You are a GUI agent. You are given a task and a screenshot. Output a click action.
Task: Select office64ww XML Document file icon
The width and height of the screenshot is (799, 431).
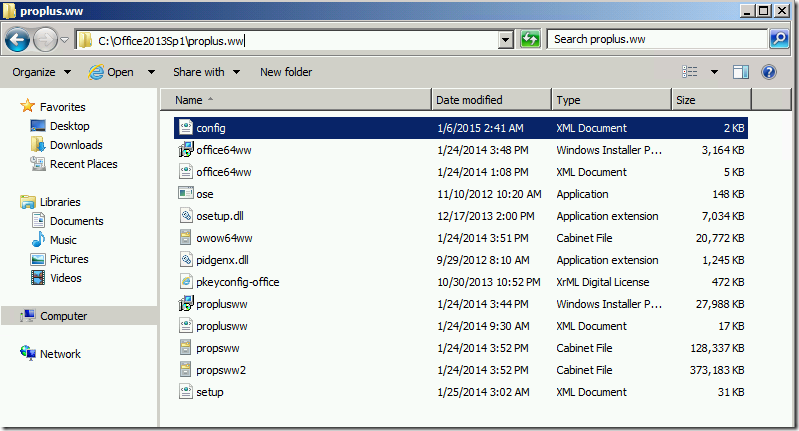point(185,172)
